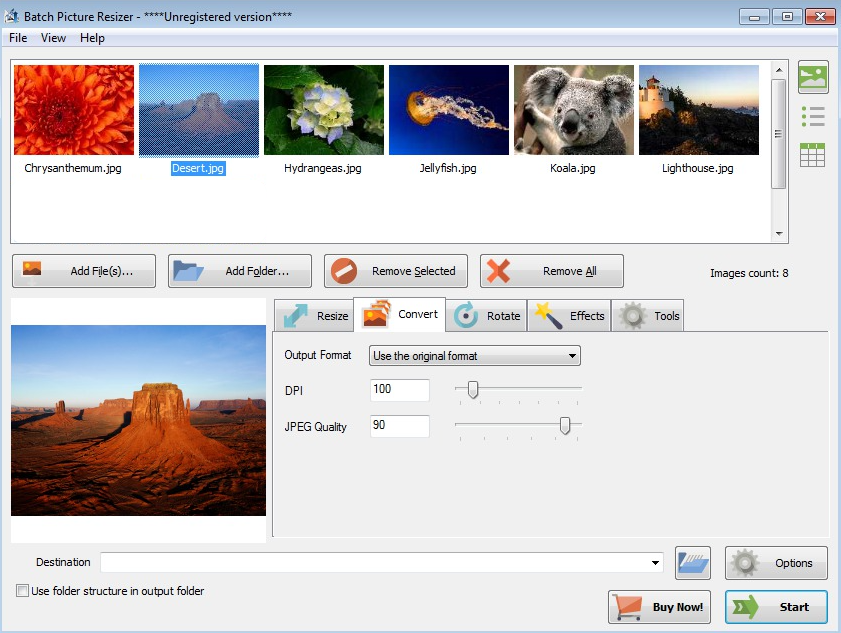Click the Jellyfish.jpg file name
Viewport: 841px width, 633px height.
448,168
